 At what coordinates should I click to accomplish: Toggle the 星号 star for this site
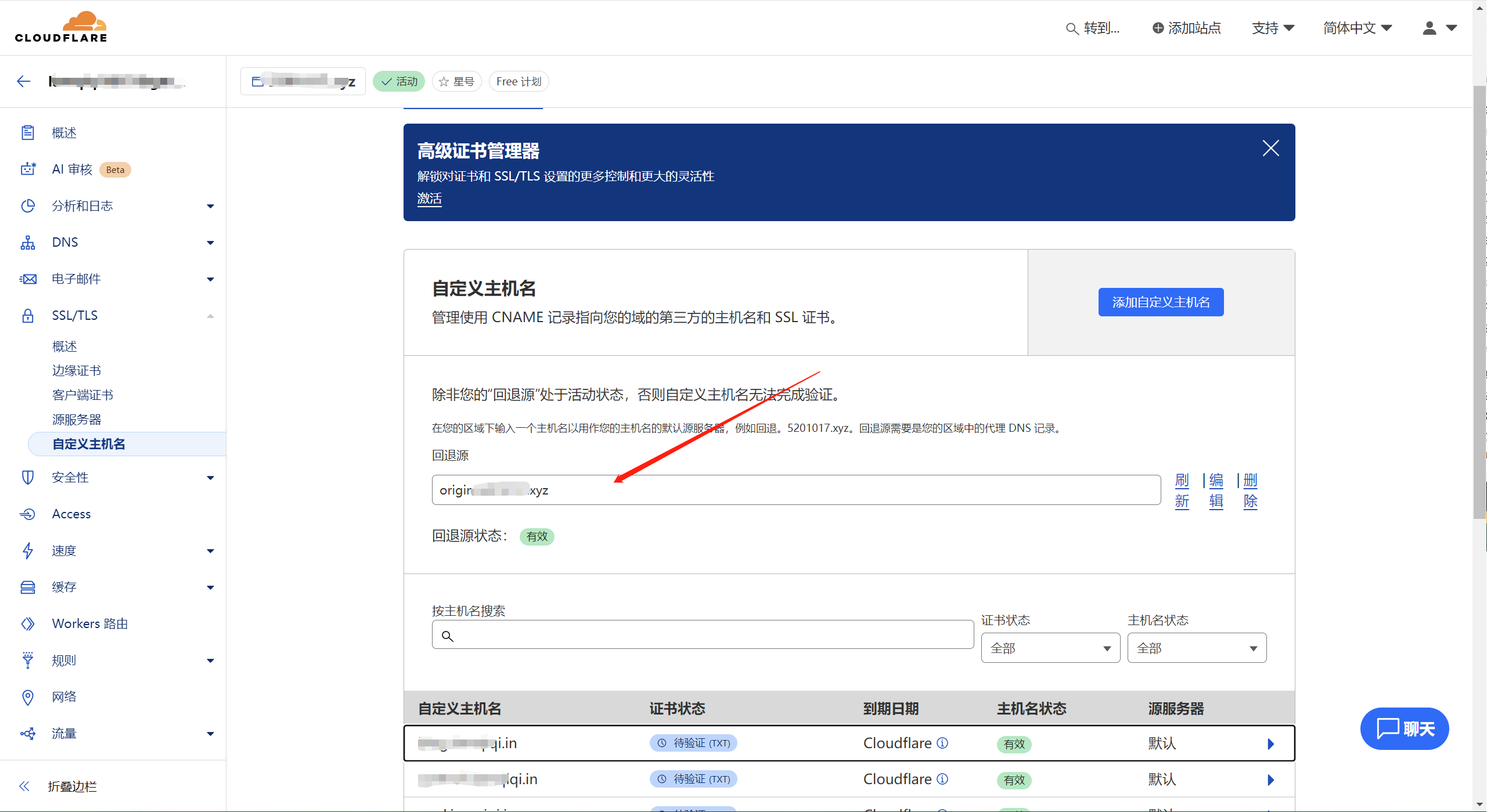click(x=456, y=82)
